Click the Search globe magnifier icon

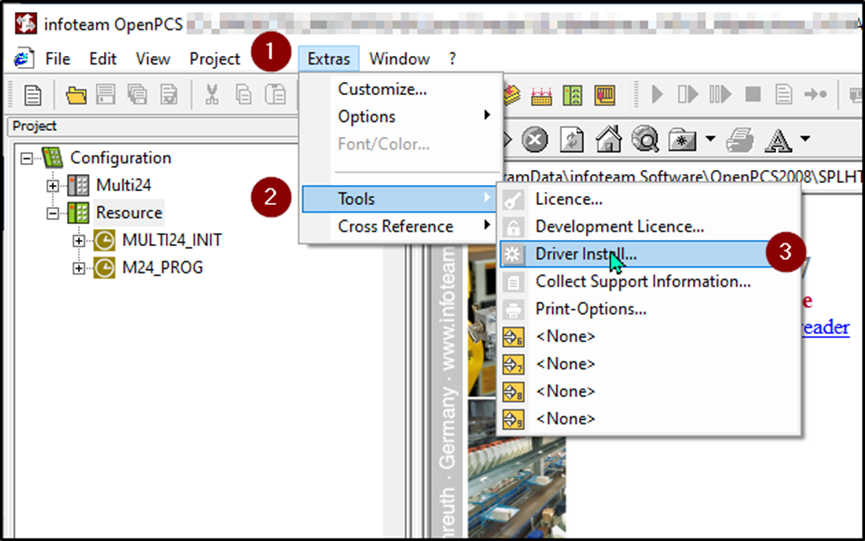tap(645, 138)
